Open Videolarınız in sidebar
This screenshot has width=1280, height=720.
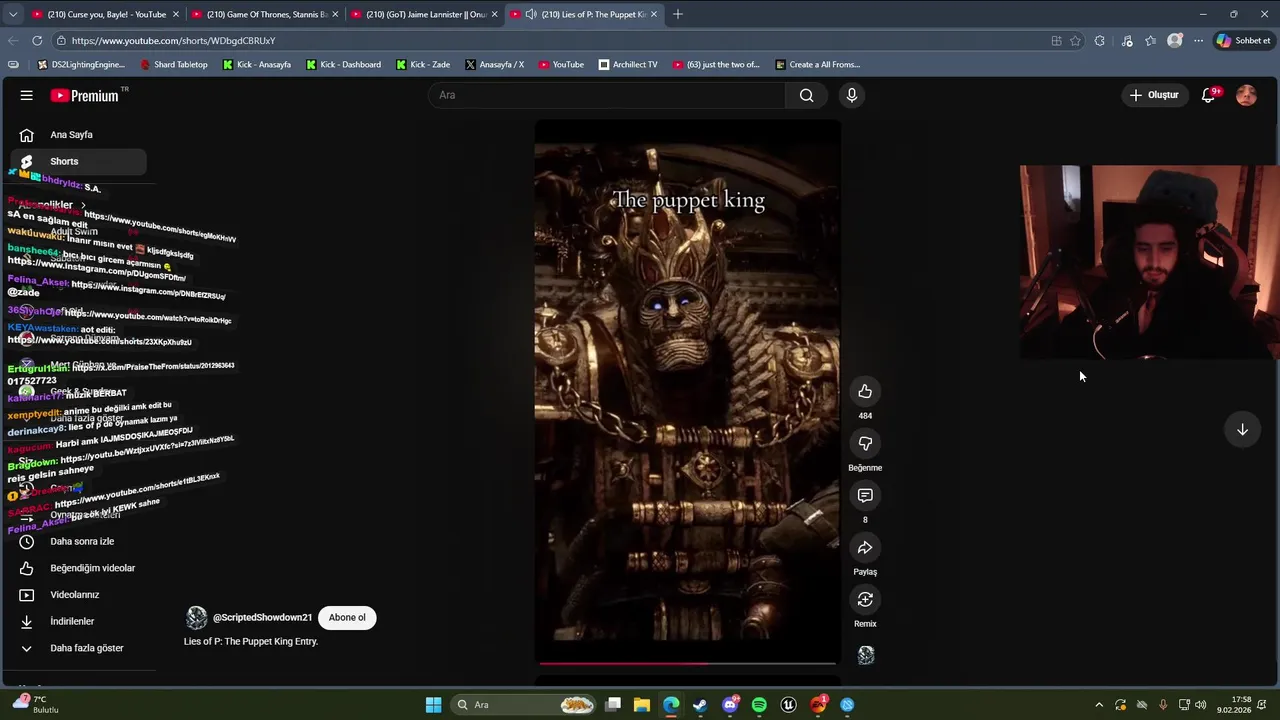[x=78, y=595]
